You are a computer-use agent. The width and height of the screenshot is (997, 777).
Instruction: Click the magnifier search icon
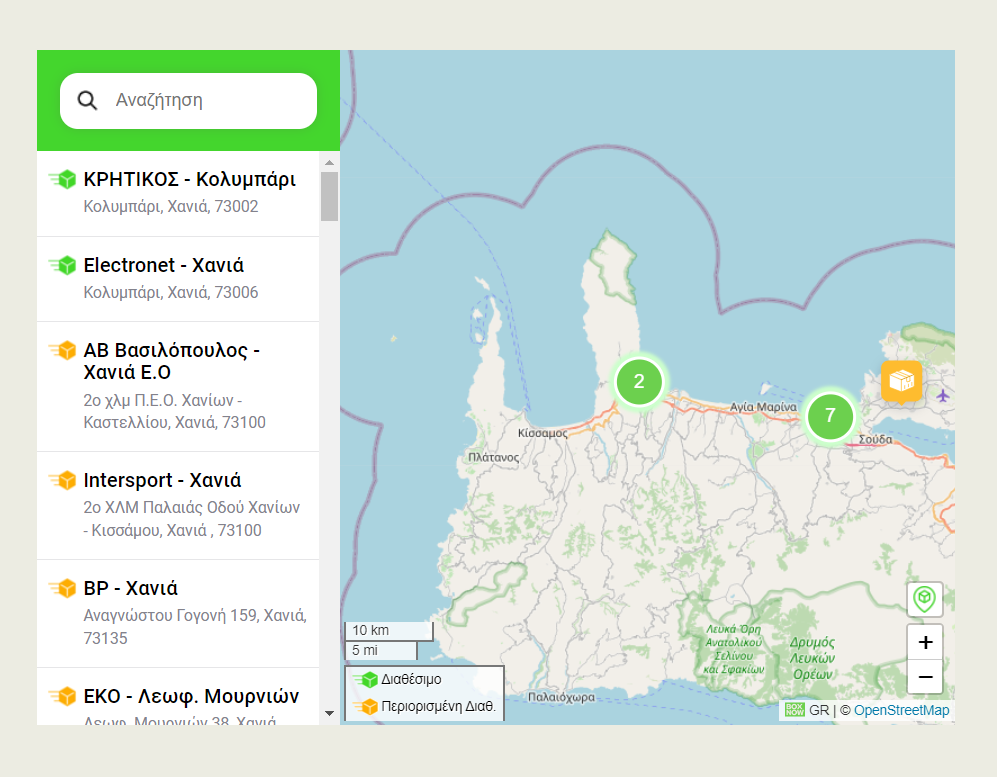click(x=88, y=101)
